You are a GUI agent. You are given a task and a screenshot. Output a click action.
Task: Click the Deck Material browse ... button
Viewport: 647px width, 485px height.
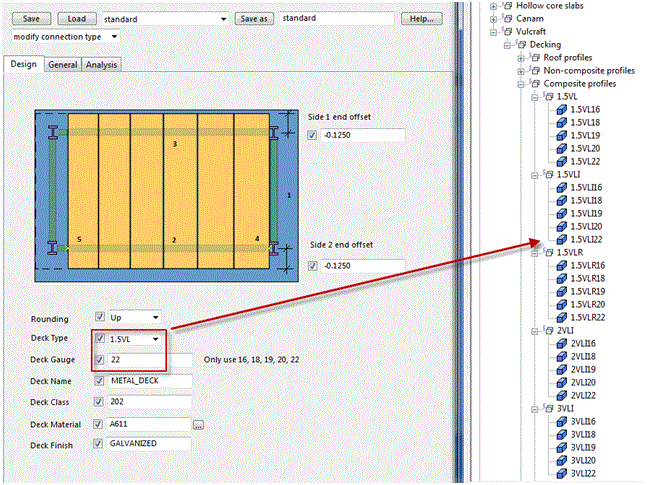coord(198,423)
